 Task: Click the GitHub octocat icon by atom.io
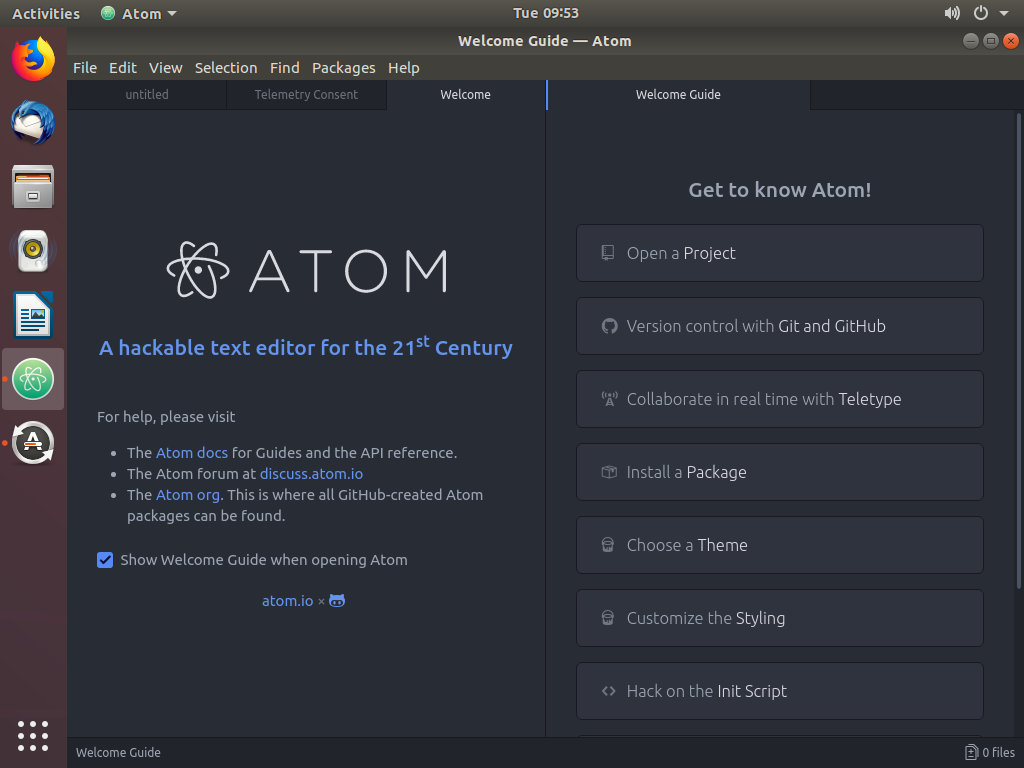(337, 601)
